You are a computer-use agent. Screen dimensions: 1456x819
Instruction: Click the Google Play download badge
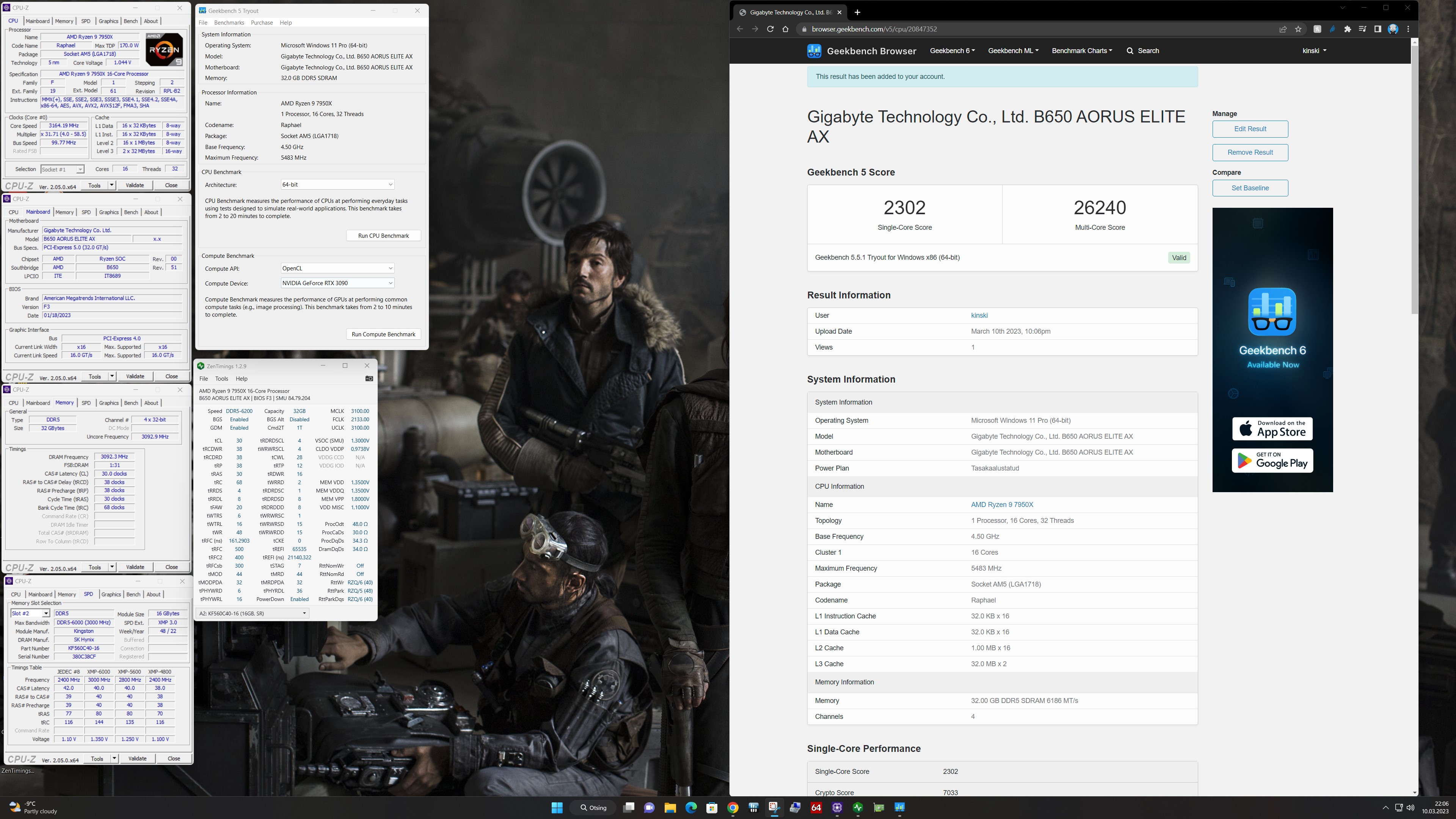[1272, 461]
